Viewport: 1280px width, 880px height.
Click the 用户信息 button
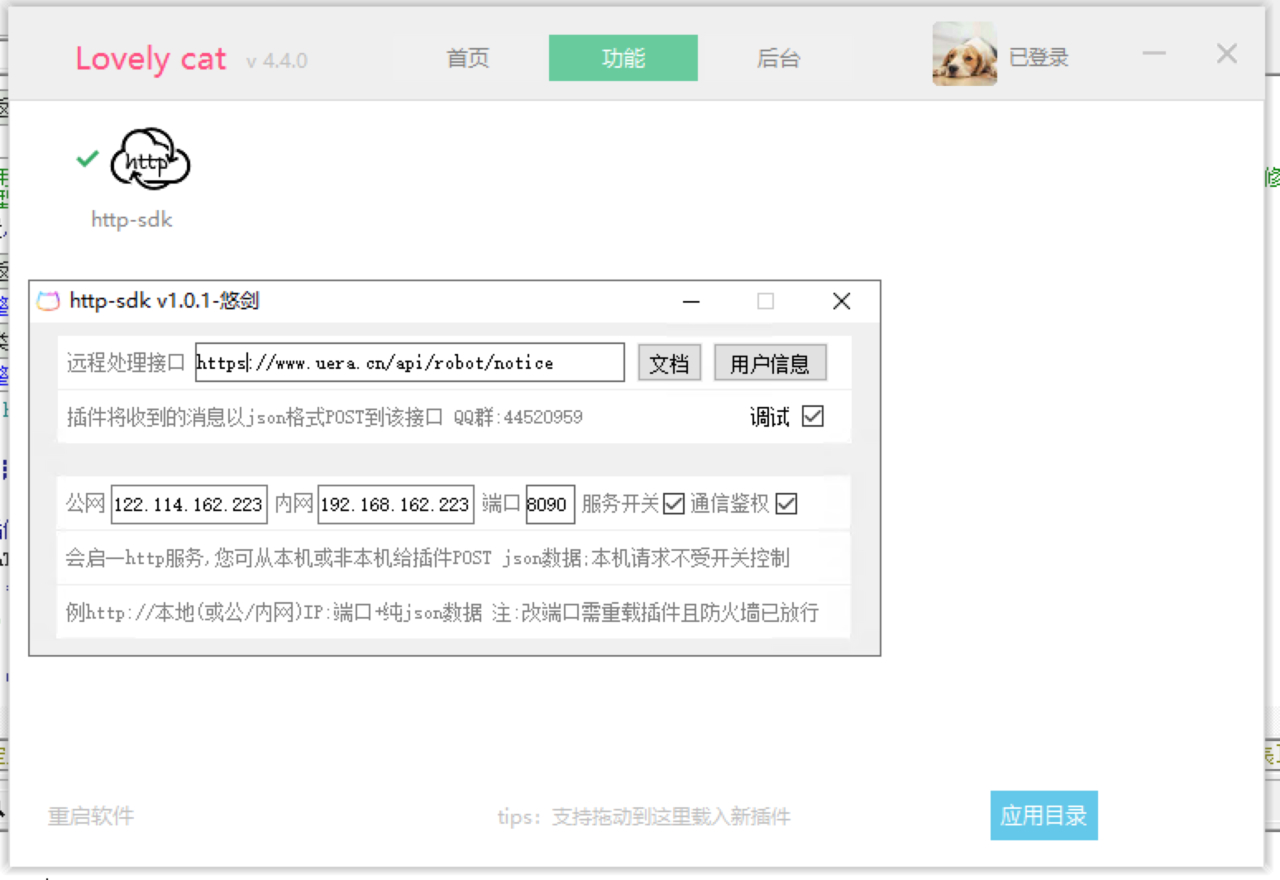tap(770, 363)
